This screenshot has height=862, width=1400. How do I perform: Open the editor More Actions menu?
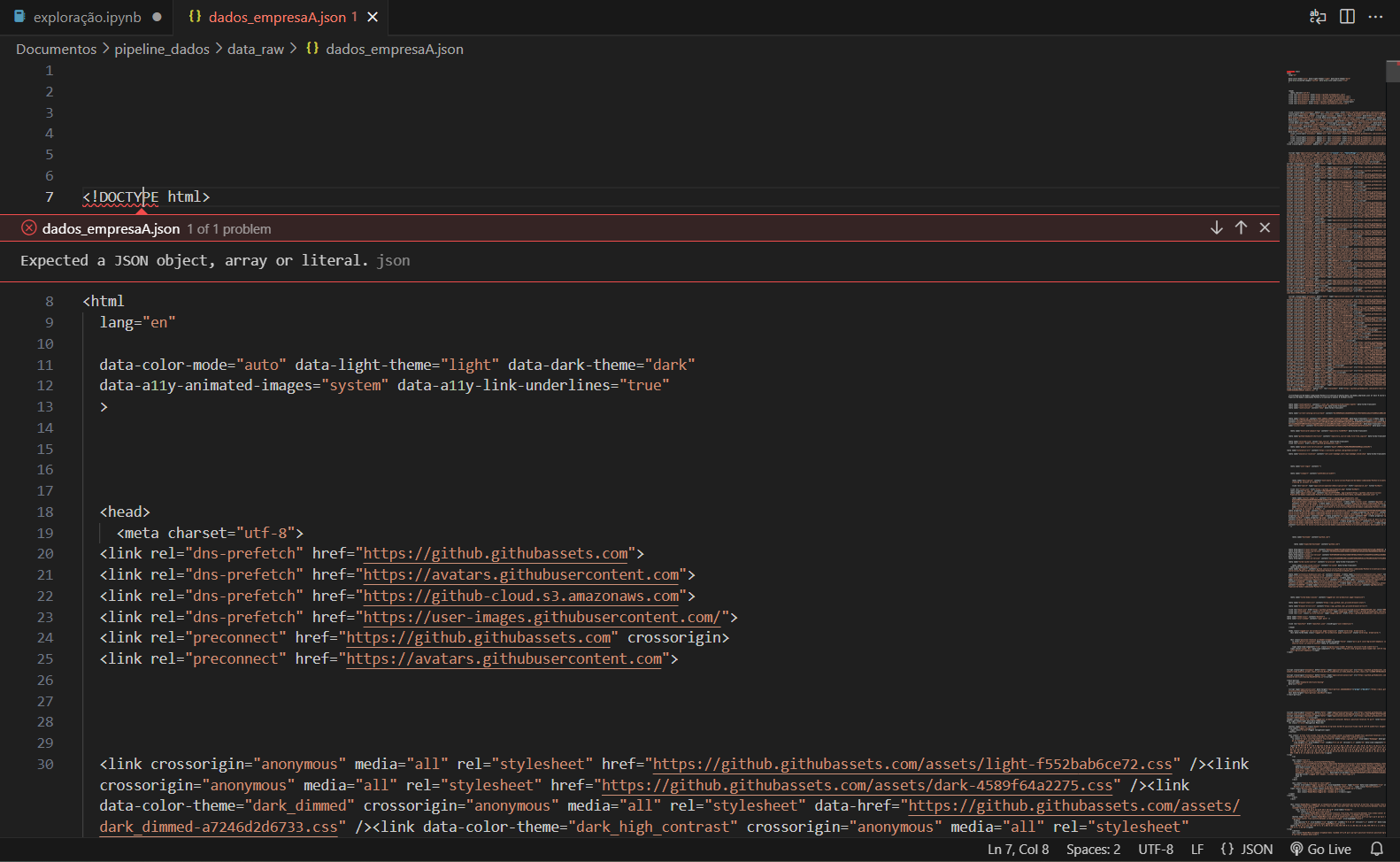coord(1375,17)
